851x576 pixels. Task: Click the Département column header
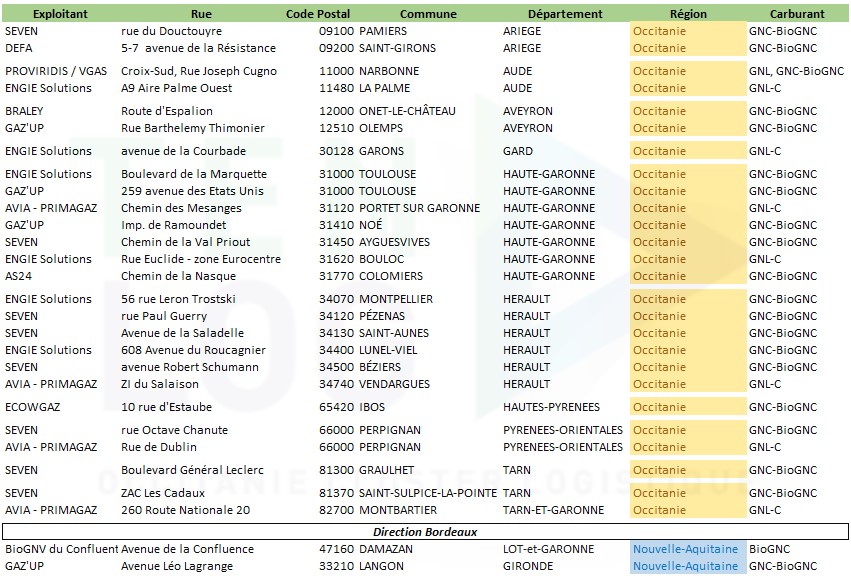(x=565, y=14)
